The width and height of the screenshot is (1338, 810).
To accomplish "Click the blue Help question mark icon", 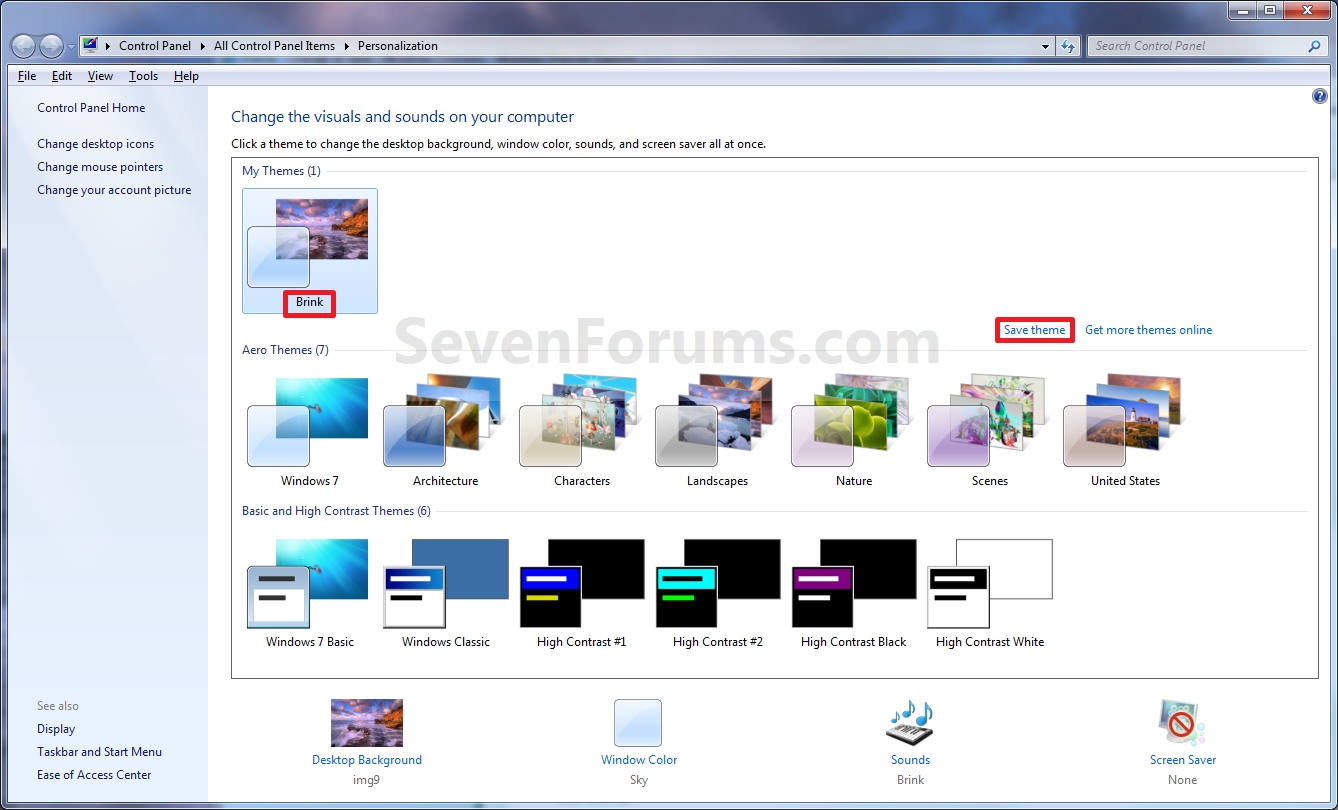I will pos(1319,95).
